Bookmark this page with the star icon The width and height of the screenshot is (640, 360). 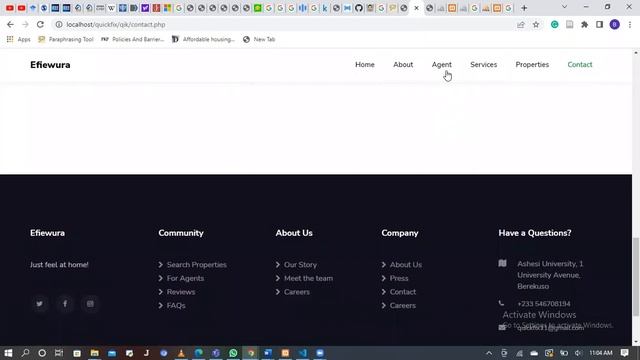(536, 24)
